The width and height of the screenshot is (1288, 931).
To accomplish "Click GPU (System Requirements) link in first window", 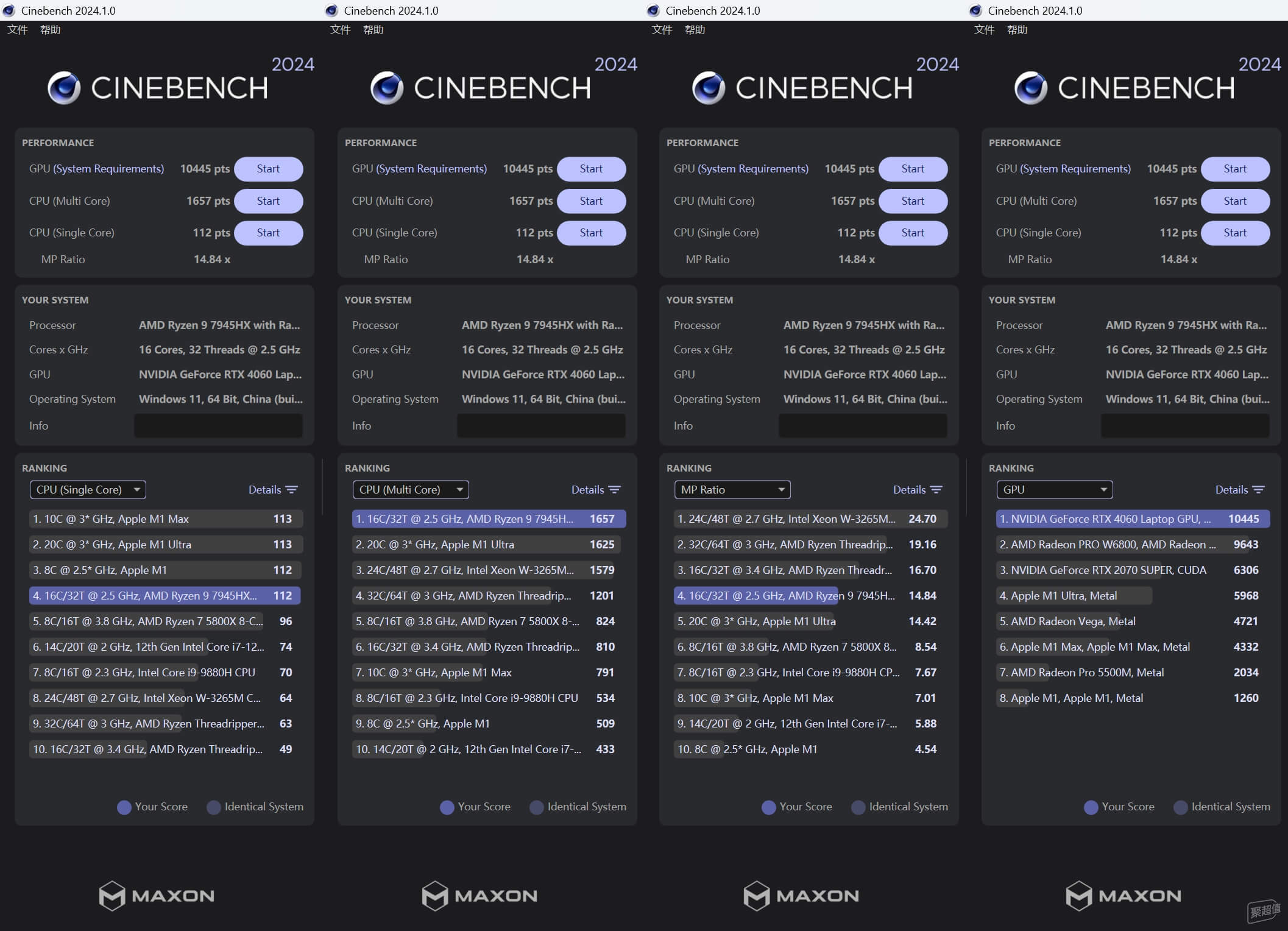I will [x=108, y=169].
